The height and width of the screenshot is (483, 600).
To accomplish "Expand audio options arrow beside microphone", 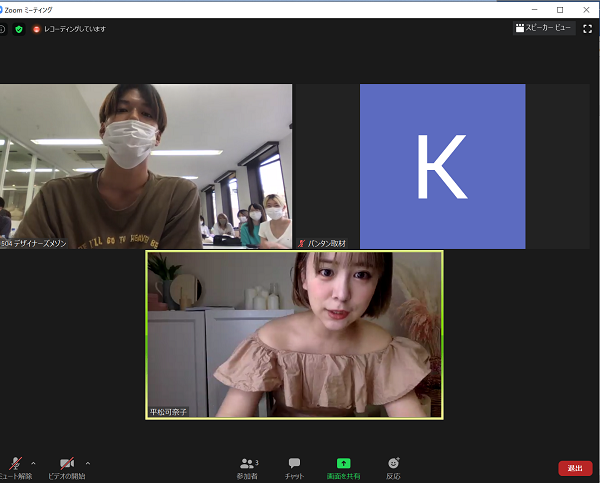I will [34, 463].
